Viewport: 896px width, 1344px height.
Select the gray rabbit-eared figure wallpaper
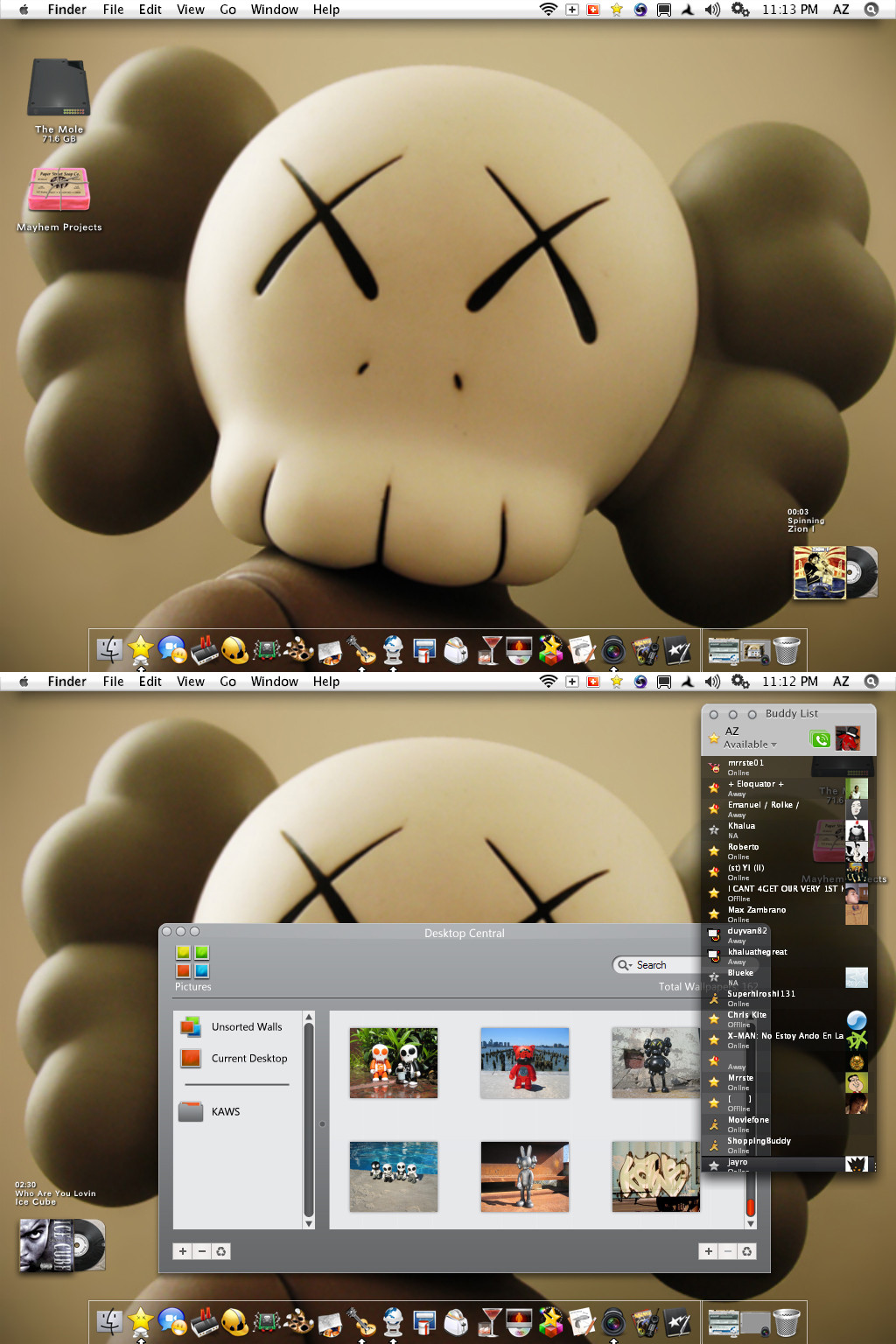pos(525,1177)
